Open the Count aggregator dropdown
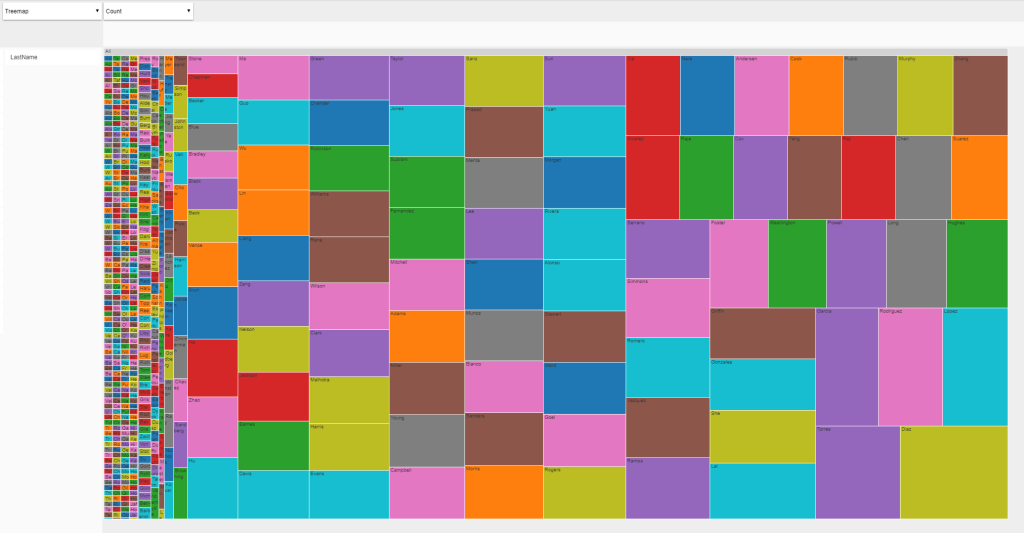Screen dimensions: 1024x533 [x=148, y=11]
